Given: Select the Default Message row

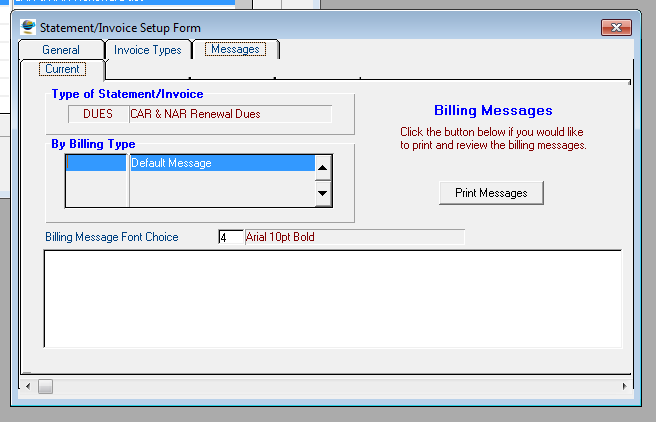Looking at the screenshot, I should [220, 163].
